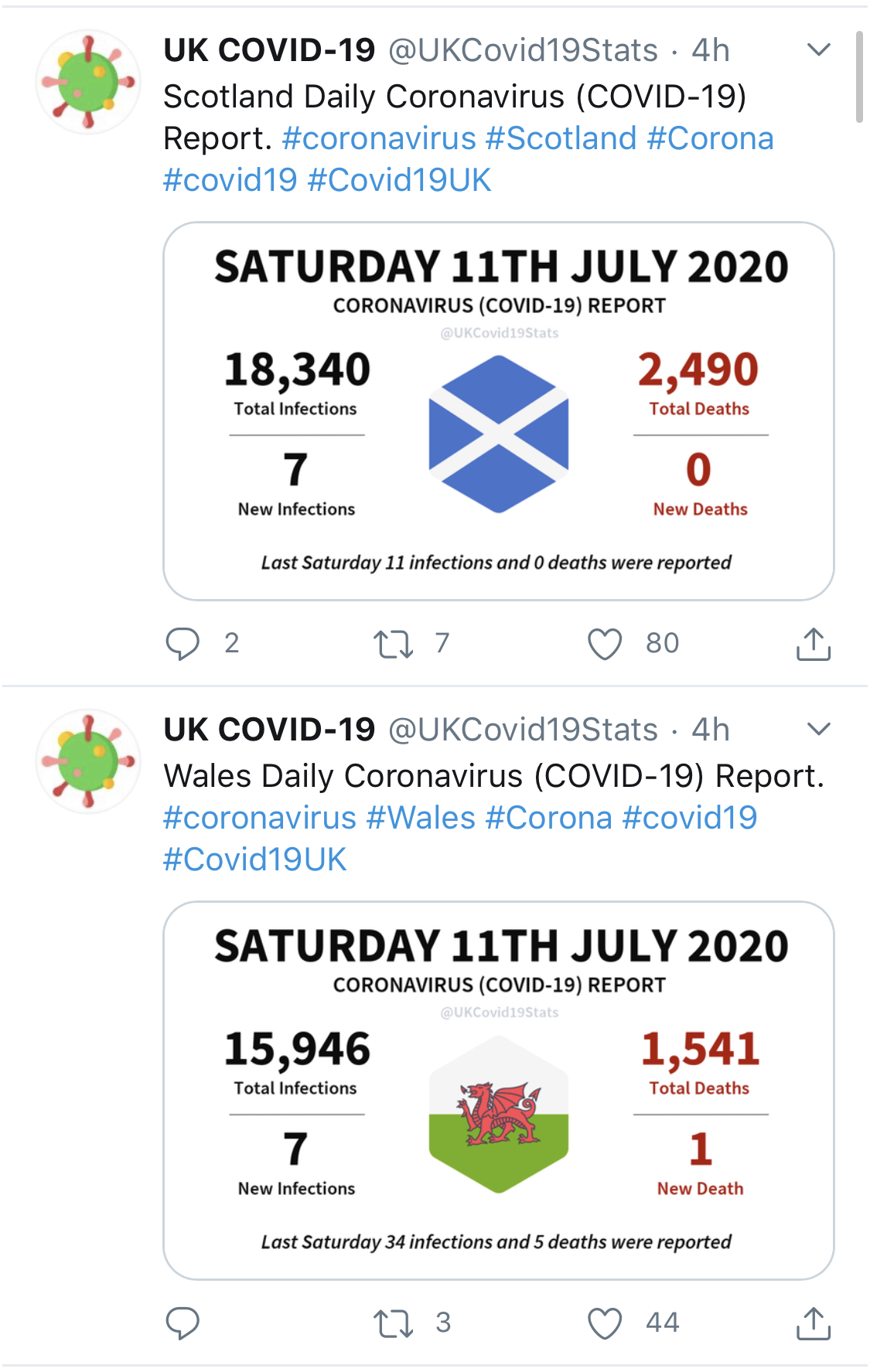The height and width of the screenshot is (1372, 870).
Task: Share the Scotland report tweet
Action: tap(813, 643)
